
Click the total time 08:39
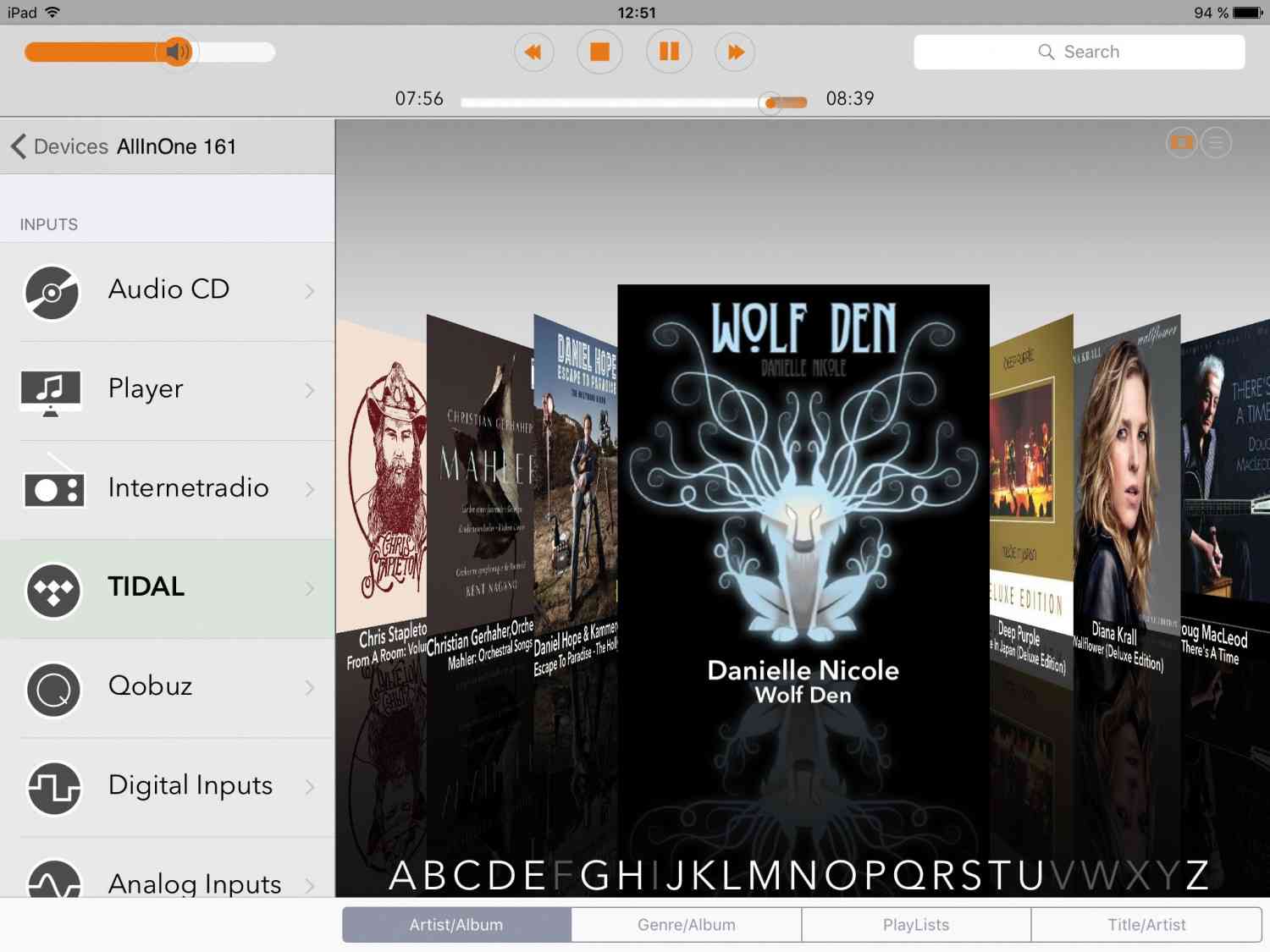(x=850, y=99)
